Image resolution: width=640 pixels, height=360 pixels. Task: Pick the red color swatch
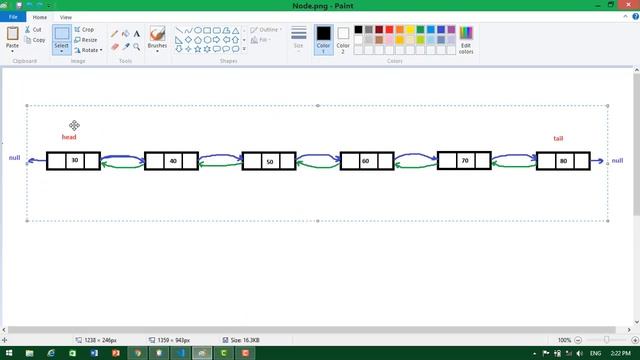389,29
